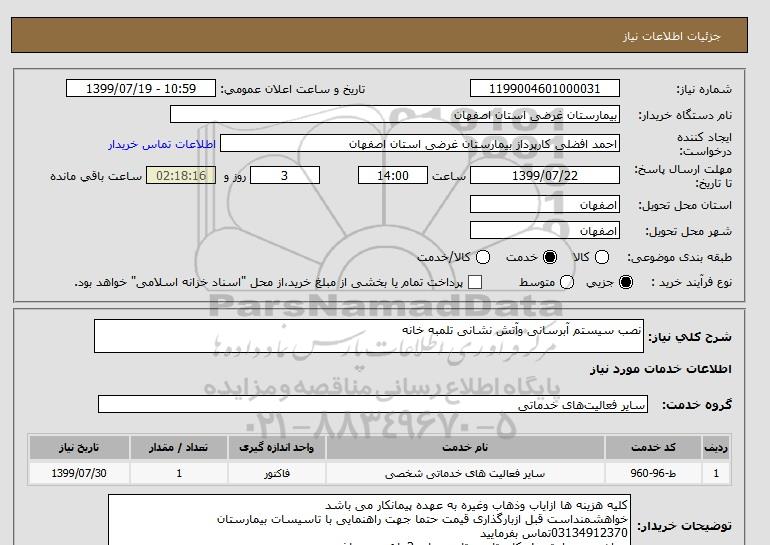Select the خدمت radio button

[550, 257]
